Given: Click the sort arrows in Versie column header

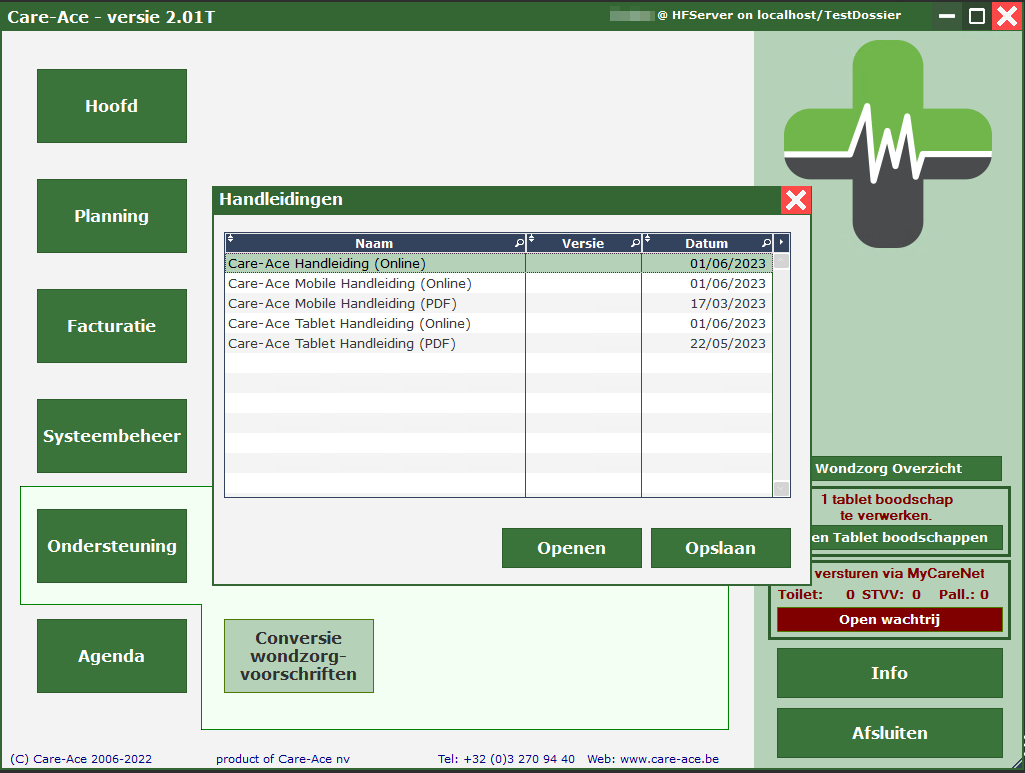Looking at the screenshot, I should [532, 240].
